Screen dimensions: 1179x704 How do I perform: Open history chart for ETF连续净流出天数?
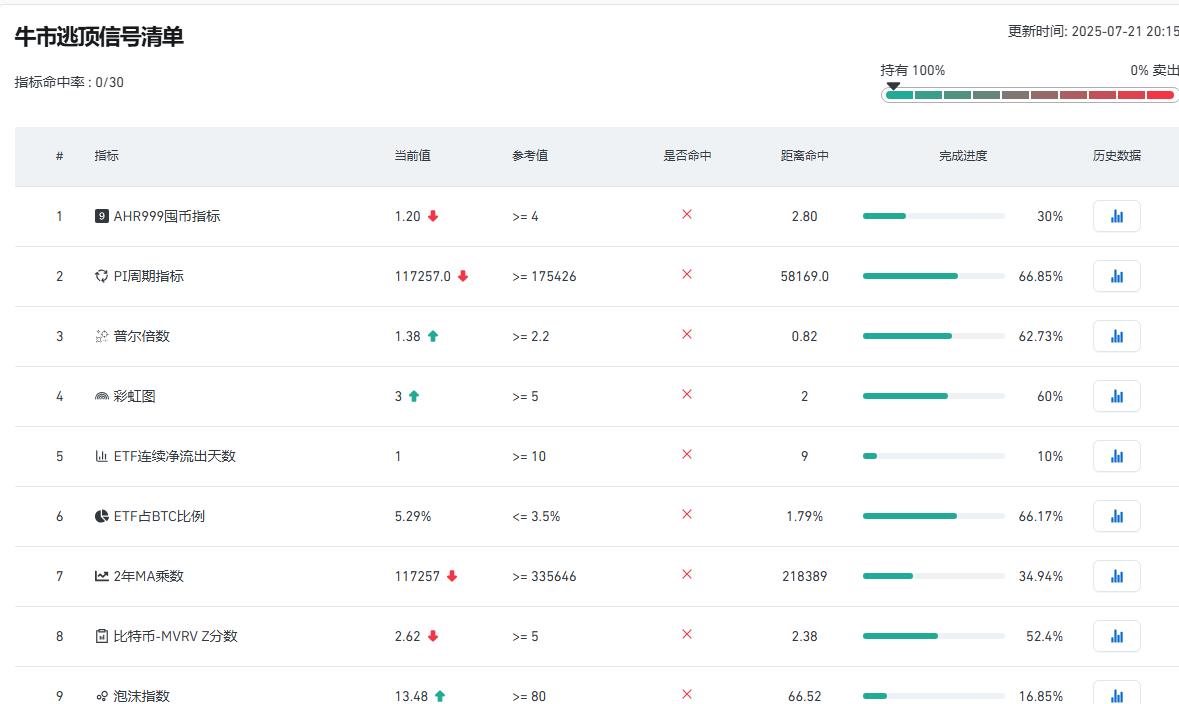pyautogui.click(x=1116, y=456)
